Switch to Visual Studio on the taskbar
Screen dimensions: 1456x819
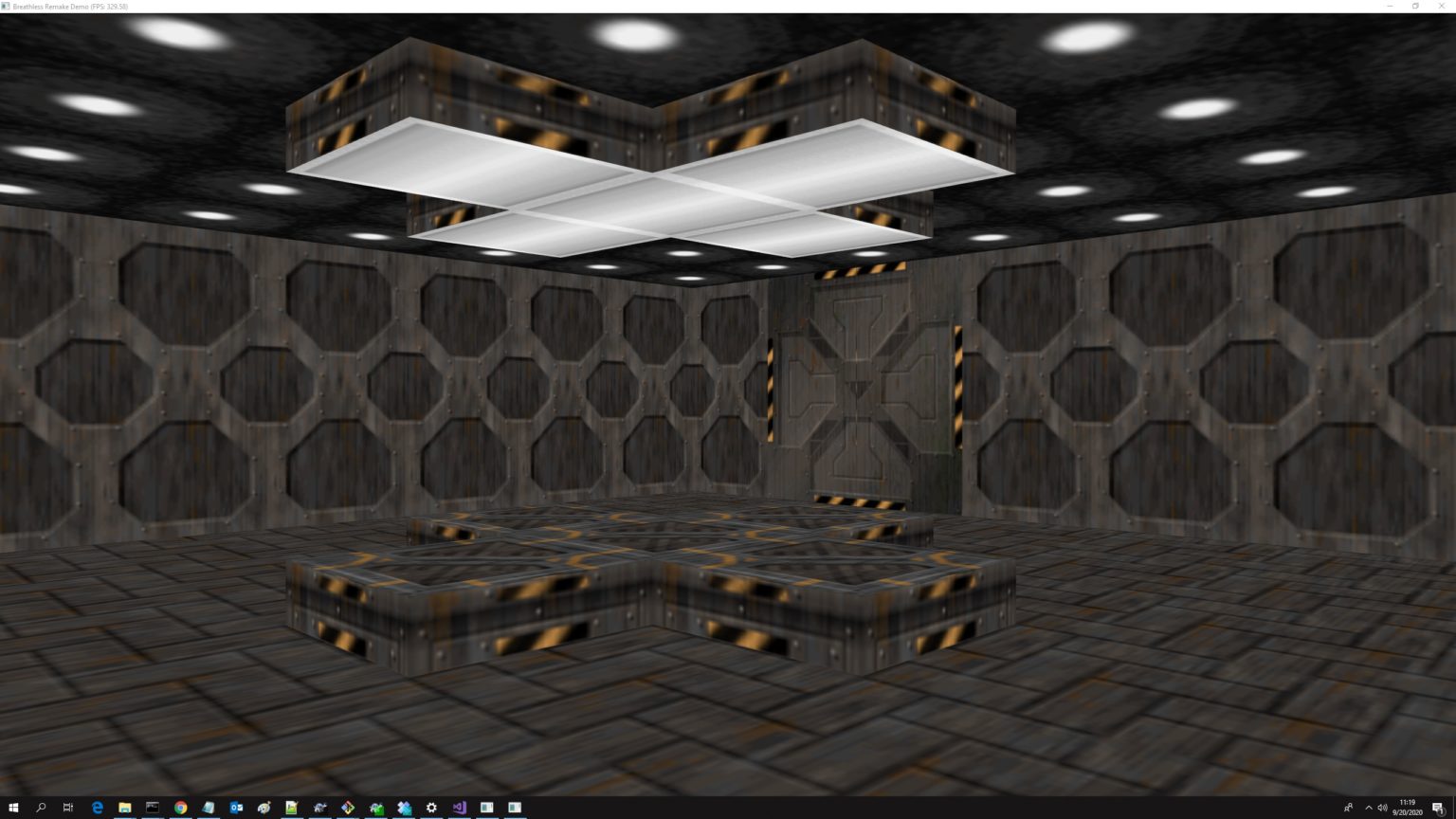coord(459,808)
